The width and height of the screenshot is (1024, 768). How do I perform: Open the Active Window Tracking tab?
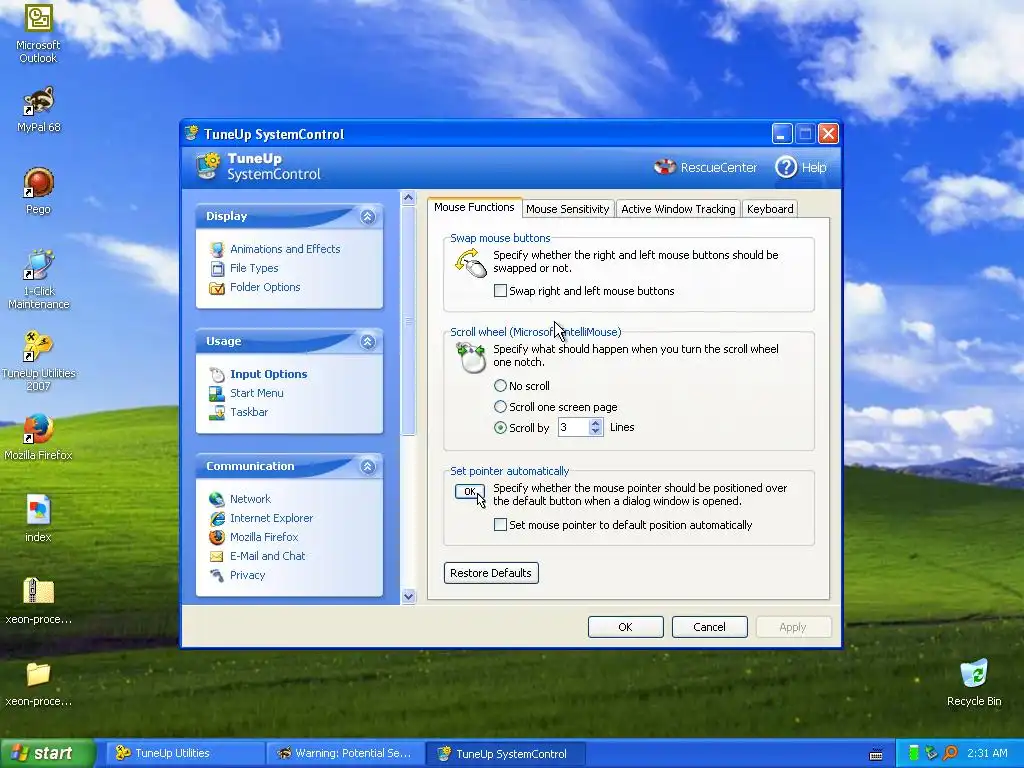click(678, 209)
